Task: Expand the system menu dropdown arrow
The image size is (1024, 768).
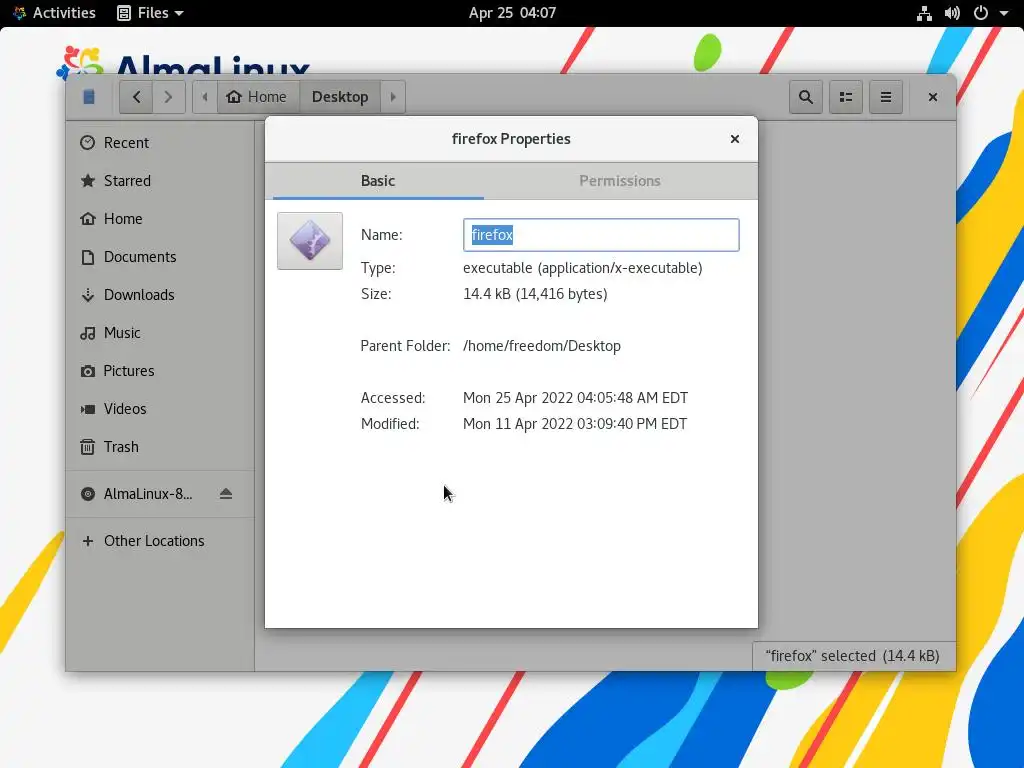Action: pos(1004,13)
